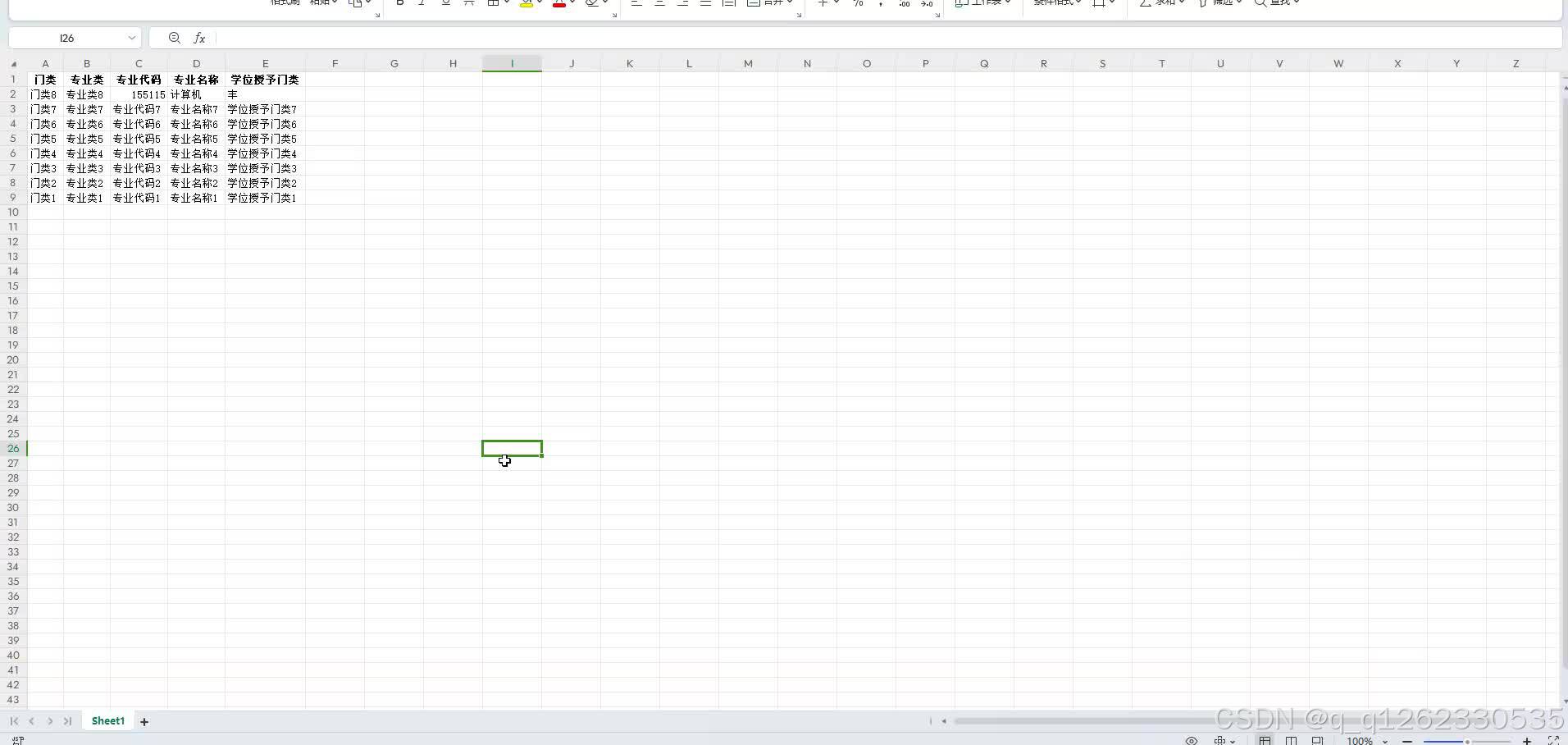The height and width of the screenshot is (745, 1568).
Task: Enter full screen with status bar icon
Action: pyautogui.click(x=1553, y=740)
